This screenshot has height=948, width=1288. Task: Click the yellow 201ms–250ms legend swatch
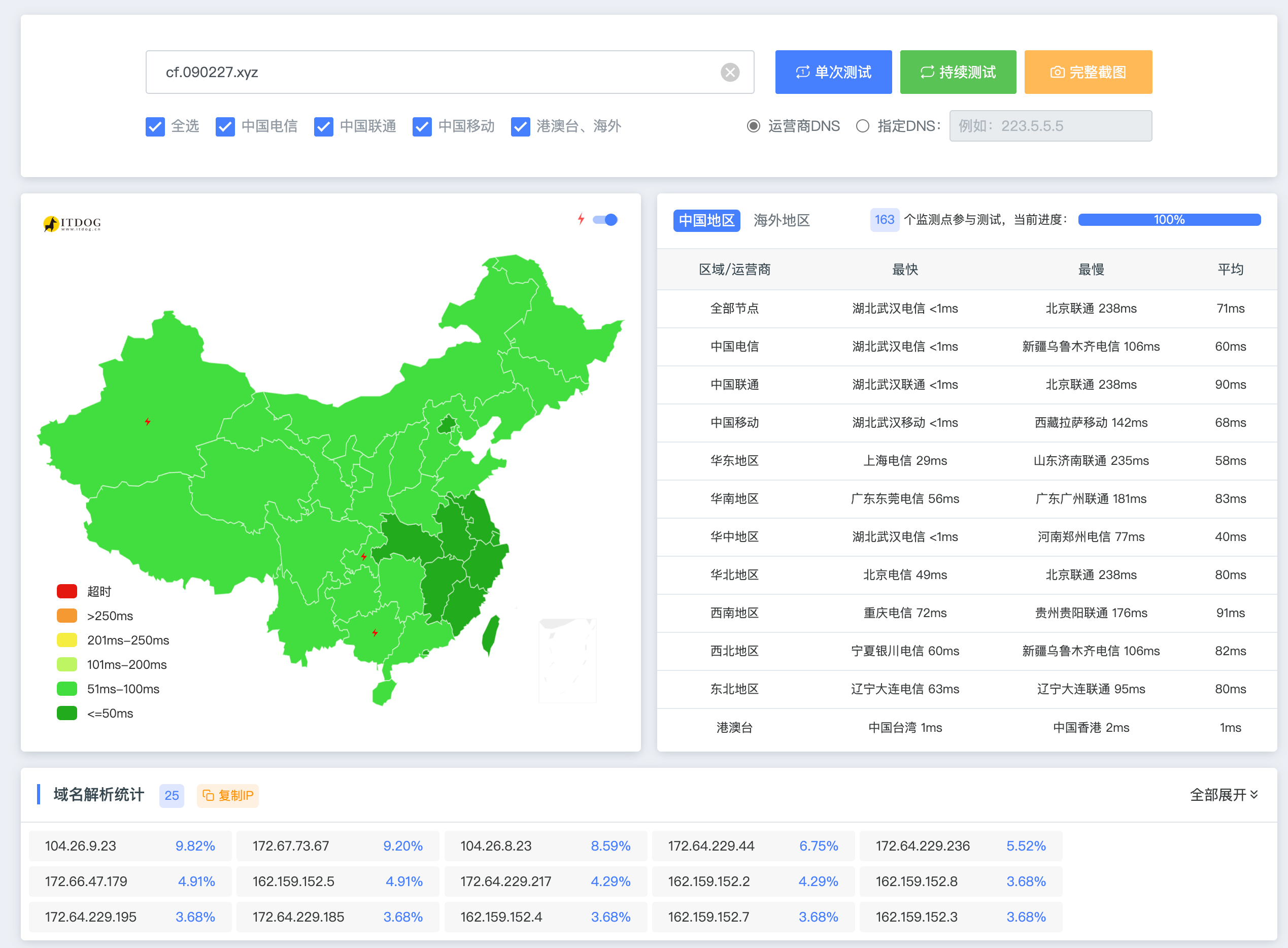click(67, 640)
